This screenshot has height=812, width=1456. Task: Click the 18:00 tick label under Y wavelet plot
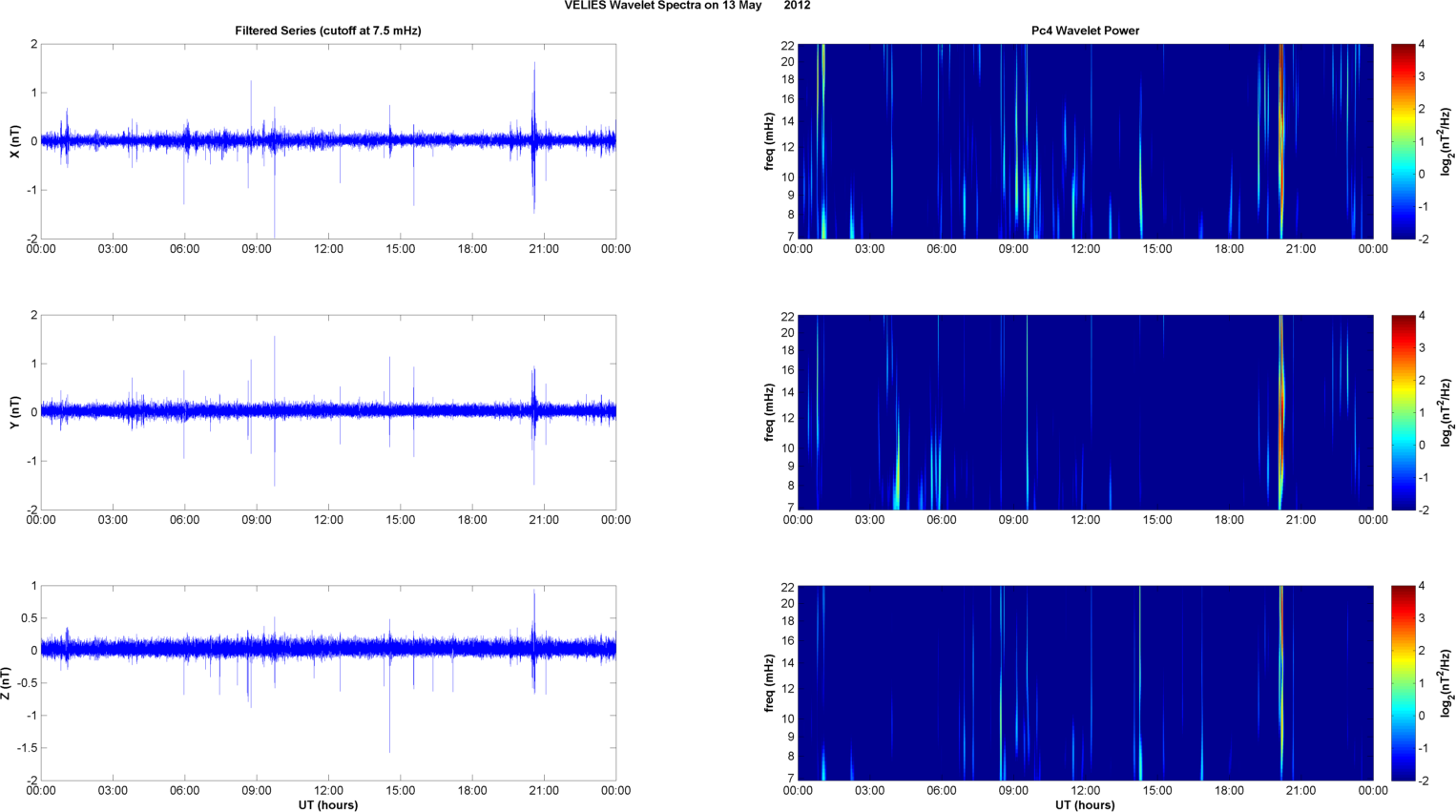[x=1229, y=520]
